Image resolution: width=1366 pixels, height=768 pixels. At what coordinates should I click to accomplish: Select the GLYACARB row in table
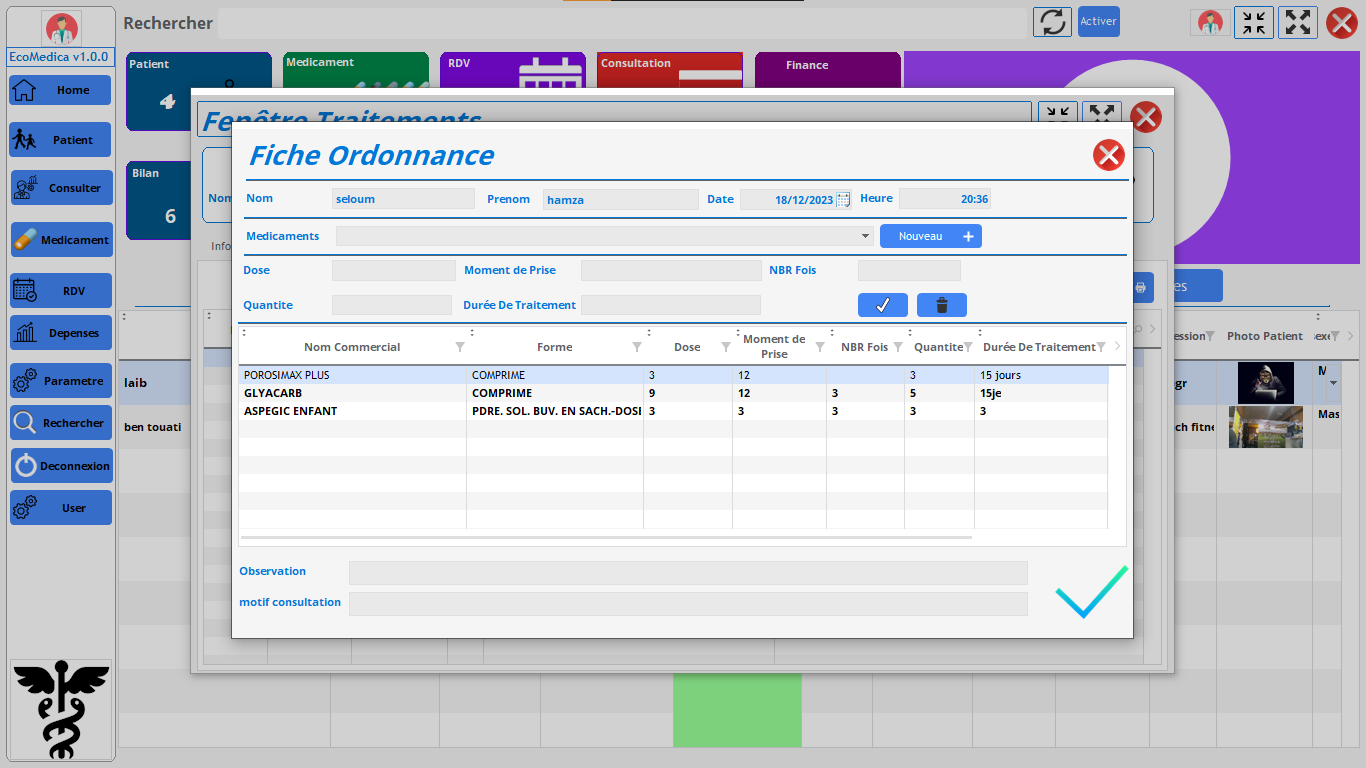point(350,393)
